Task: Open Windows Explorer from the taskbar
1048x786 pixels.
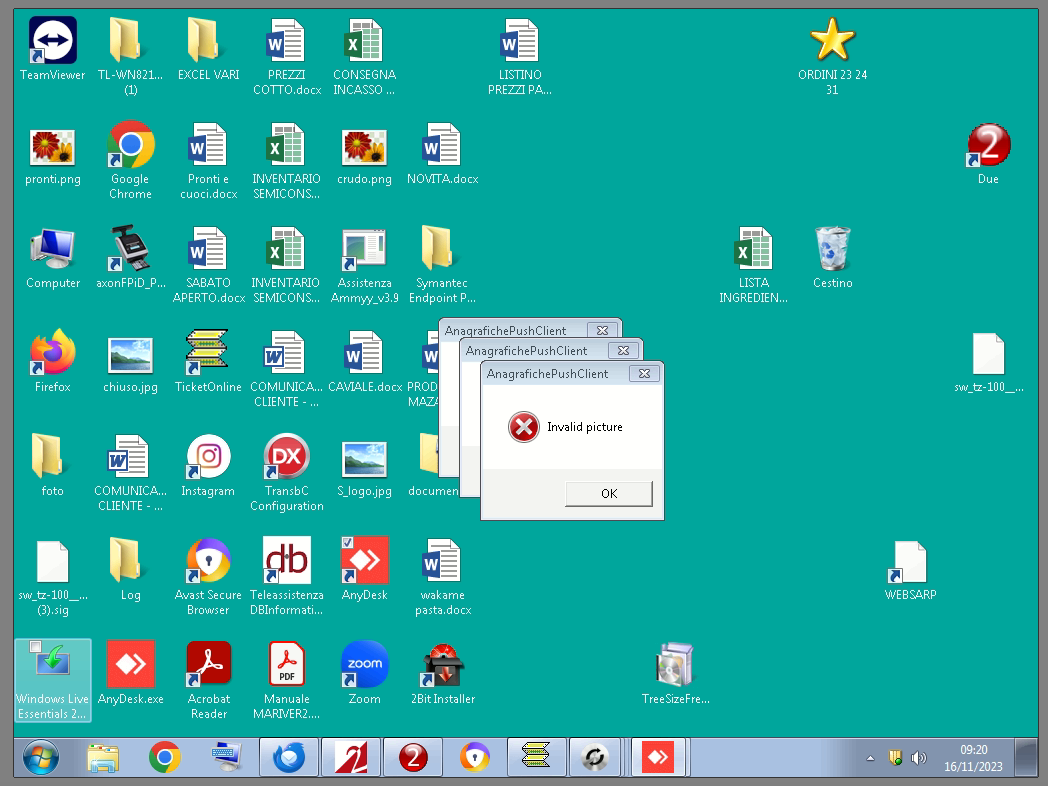Action: (103, 758)
